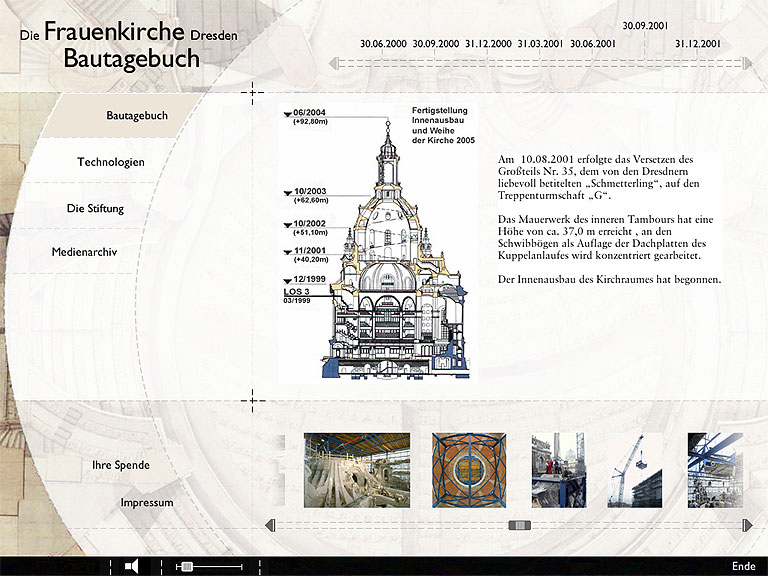The width and height of the screenshot is (768, 576).
Task: Select the 30.09.2001 timeline date
Action: click(x=645, y=25)
